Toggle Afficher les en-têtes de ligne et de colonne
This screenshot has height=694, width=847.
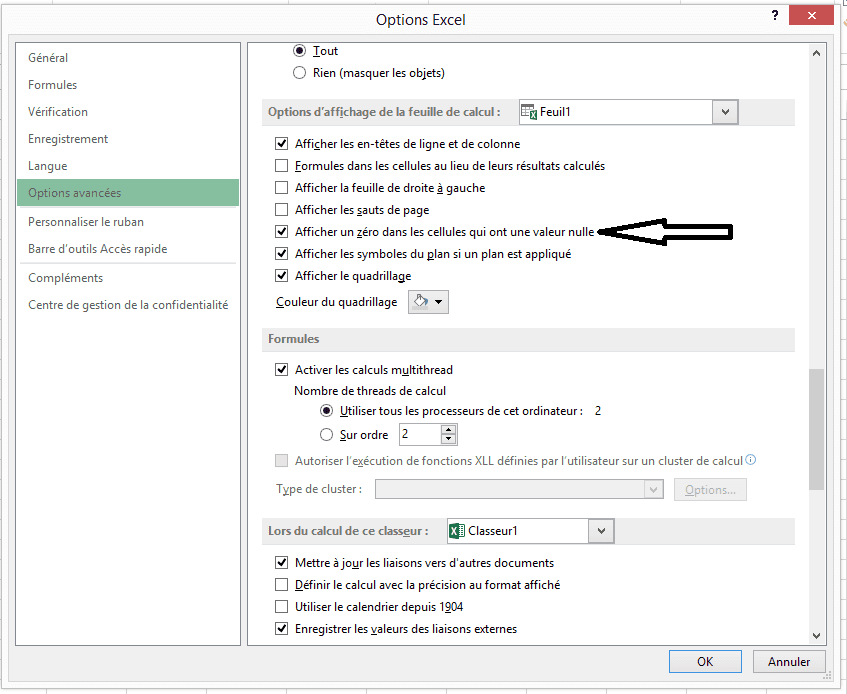pos(281,144)
